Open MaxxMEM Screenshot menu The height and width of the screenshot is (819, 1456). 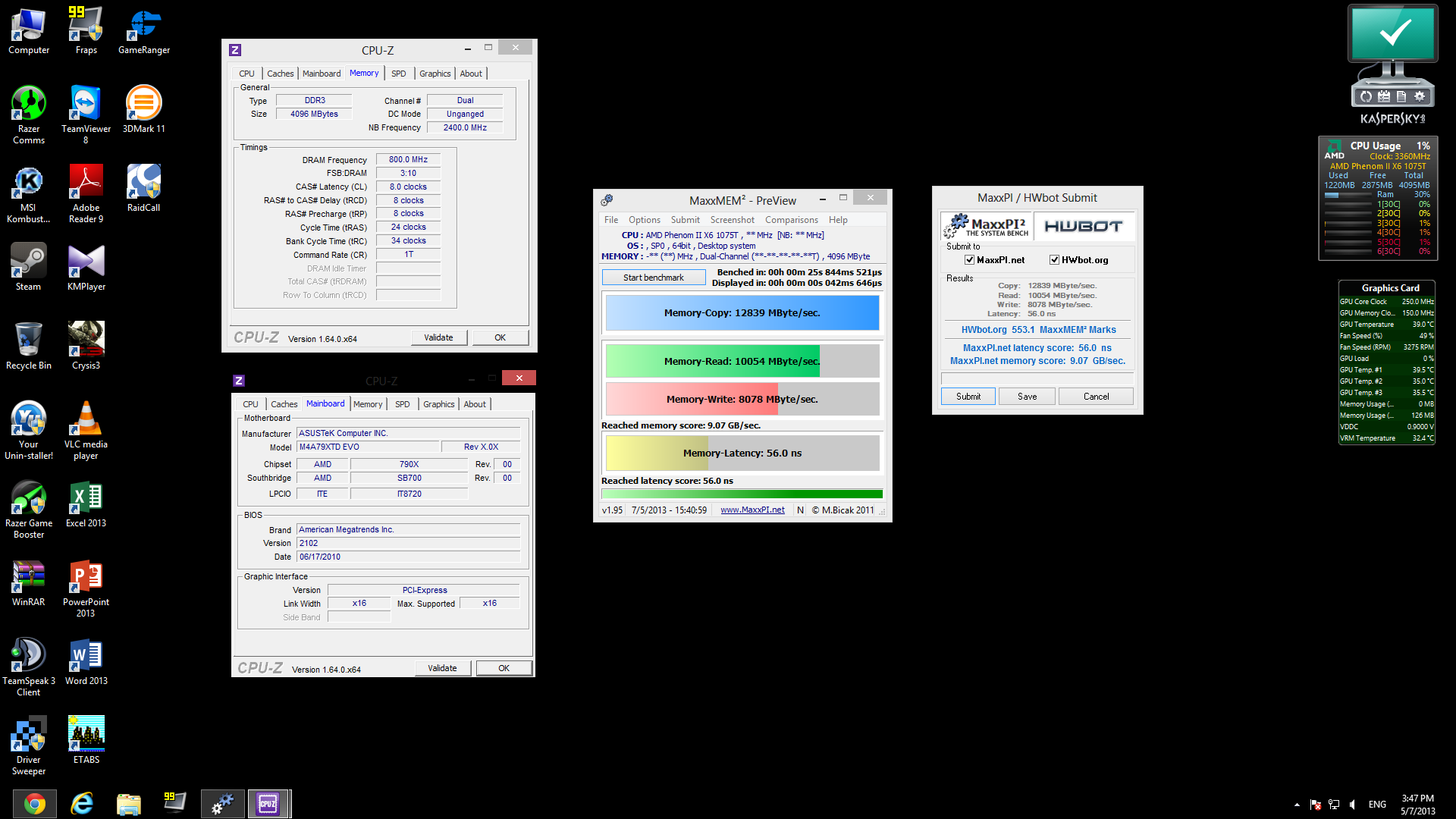(x=732, y=220)
